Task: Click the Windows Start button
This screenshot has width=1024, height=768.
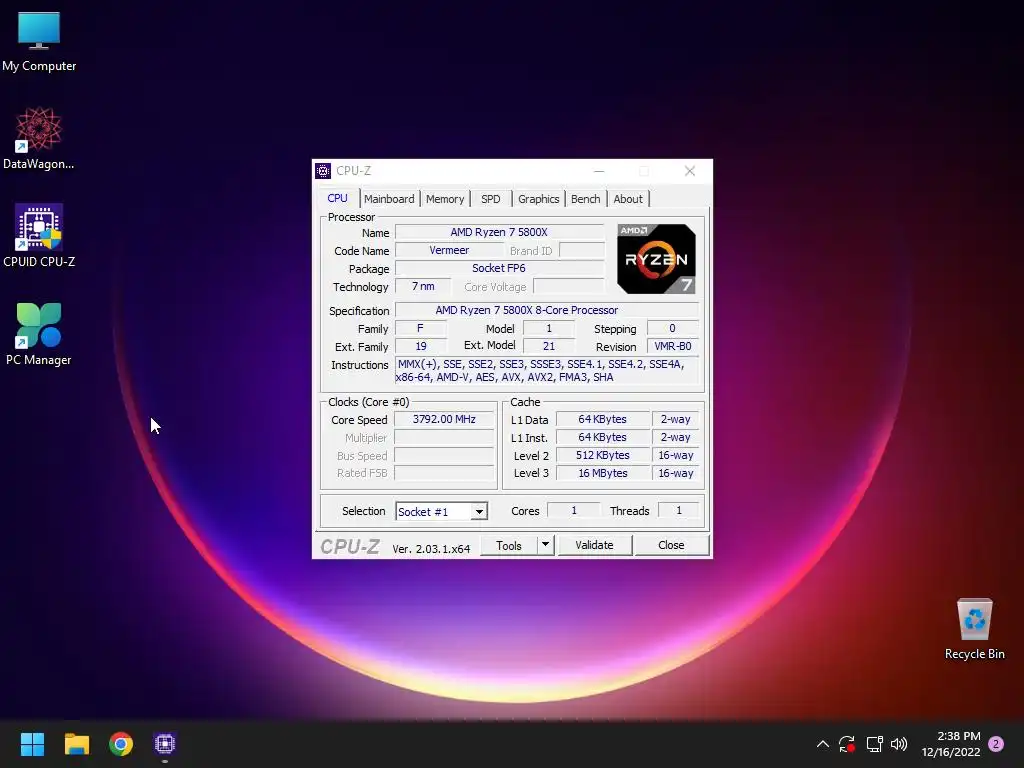Action: 32,744
